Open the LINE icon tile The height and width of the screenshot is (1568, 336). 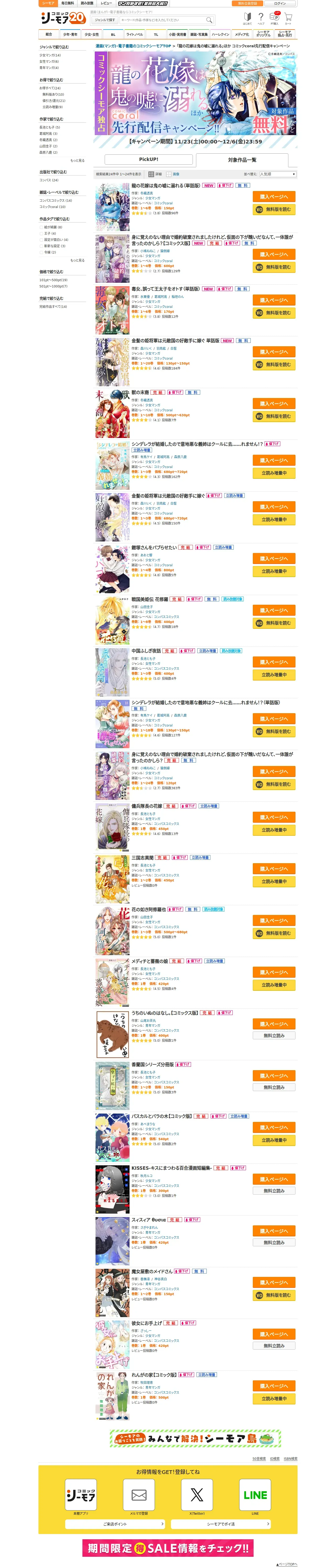[255, 1494]
